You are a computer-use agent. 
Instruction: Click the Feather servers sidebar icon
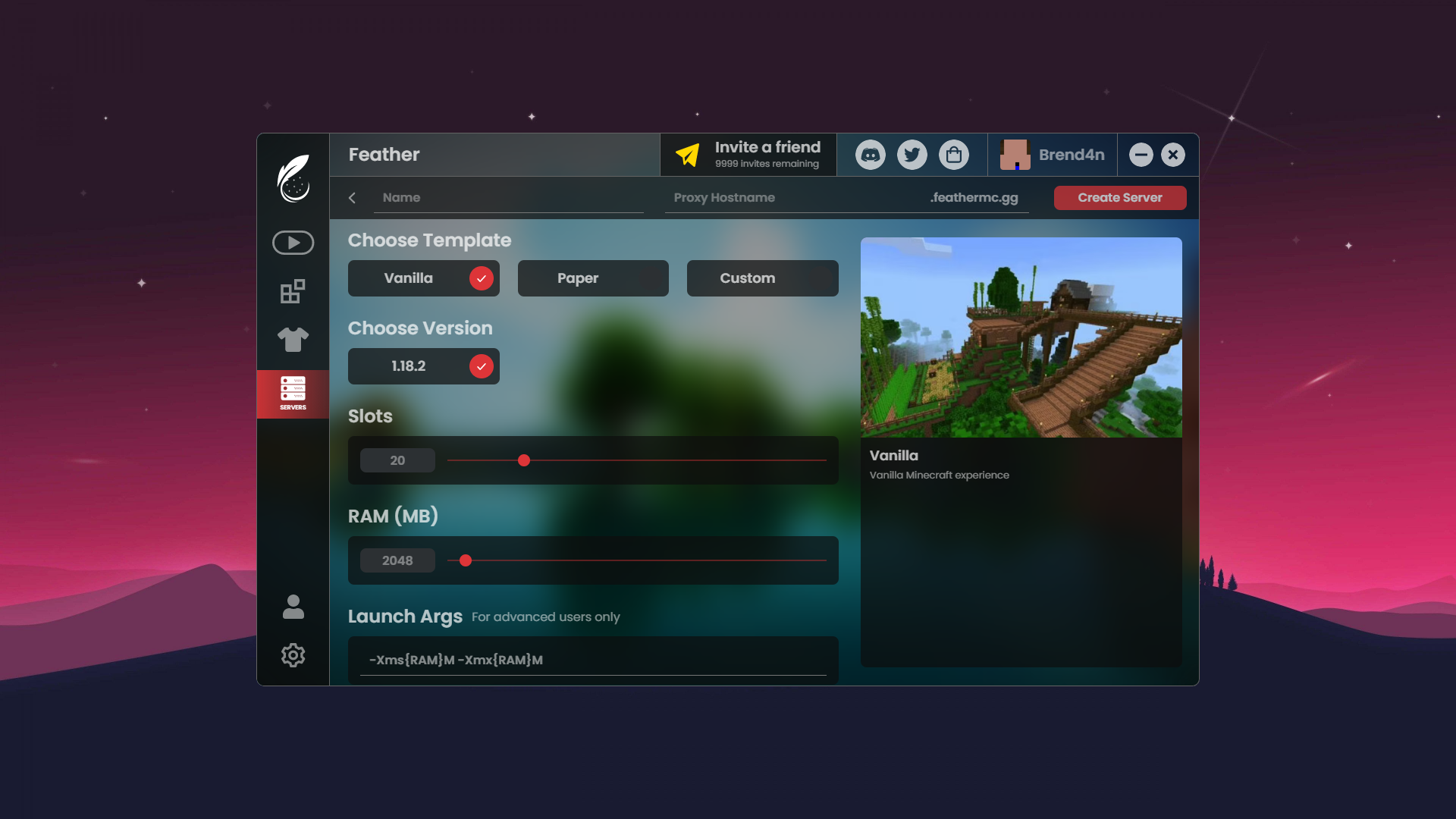tap(293, 393)
